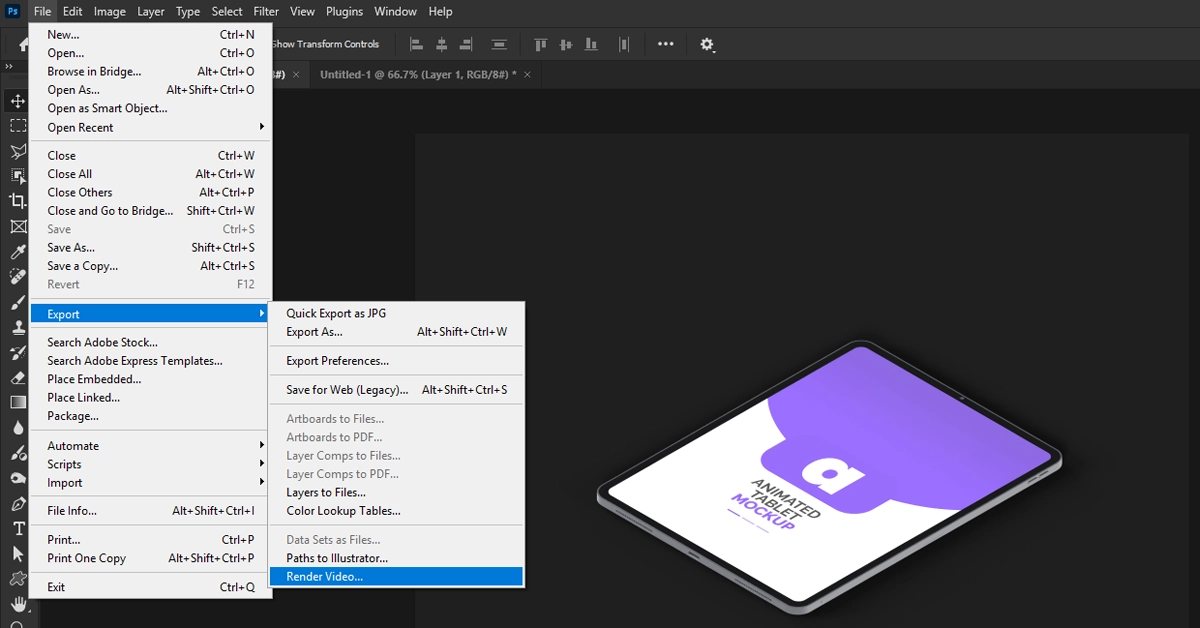
Task: Open Save for Web (Legacy)
Action: tap(396, 390)
